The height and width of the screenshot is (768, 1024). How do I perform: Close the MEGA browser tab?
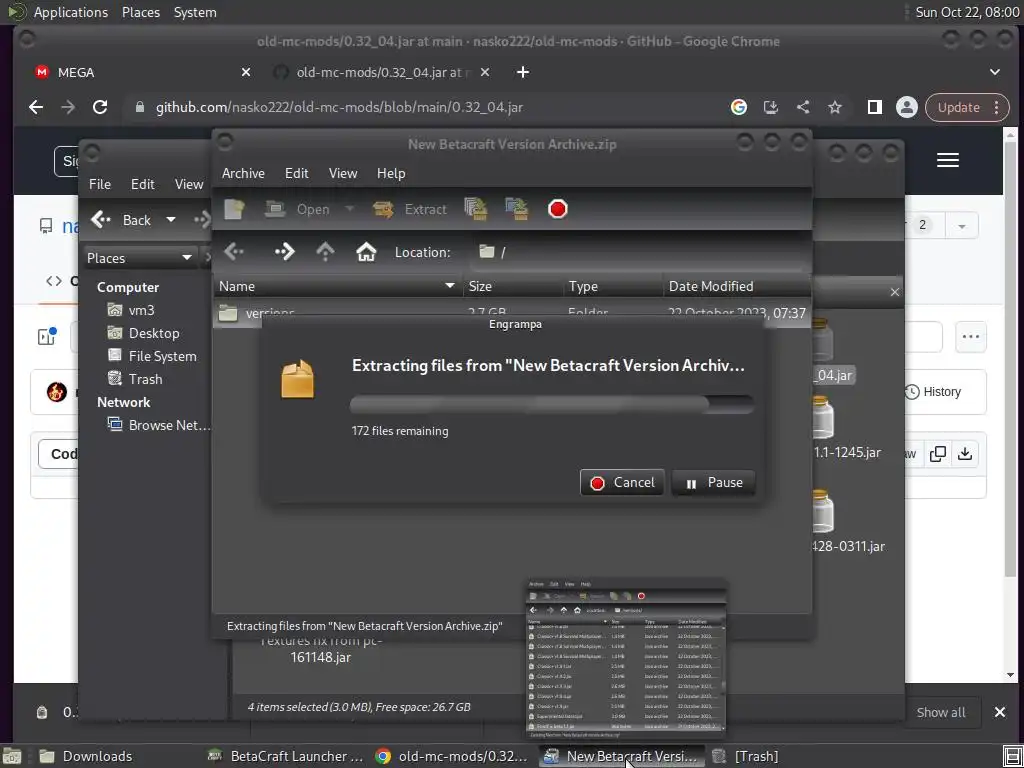[x=246, y=72]
